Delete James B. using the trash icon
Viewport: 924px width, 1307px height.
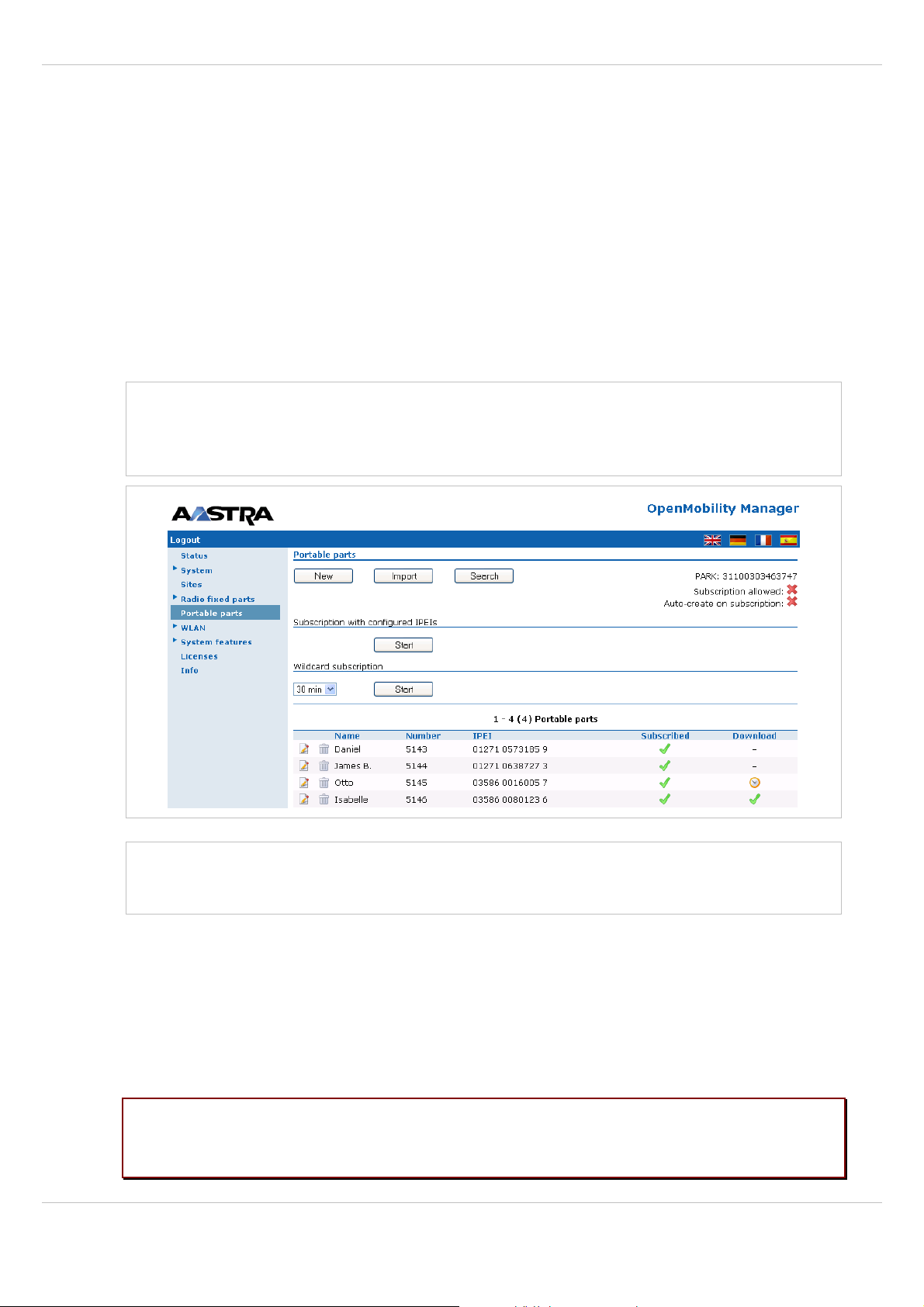pyautogui.click(x=324, y=766)
